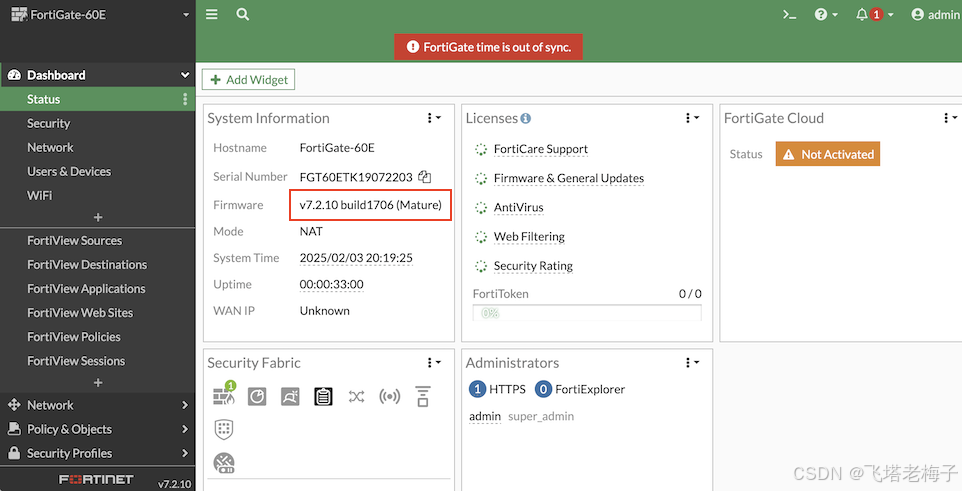Expand the Network main menu
The width and height of the screenshot is (962, 491).
point(98,405)
